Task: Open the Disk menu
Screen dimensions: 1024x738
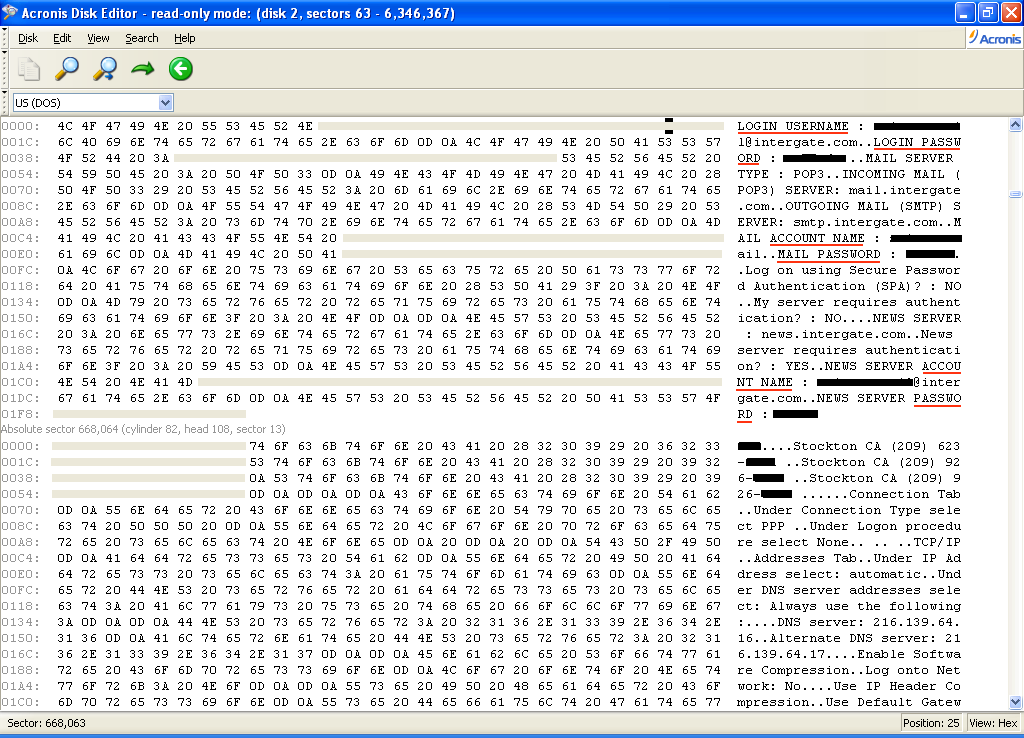Action: tap(28, 38)
